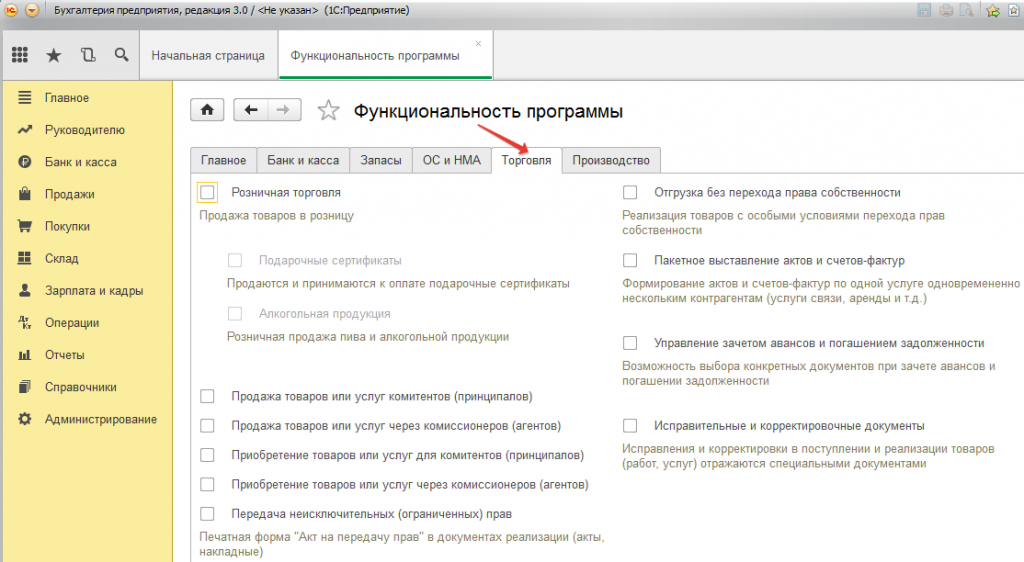Open the sections menu grid icon
This screenshot has height=562, width=1024.
click(20, 56)
